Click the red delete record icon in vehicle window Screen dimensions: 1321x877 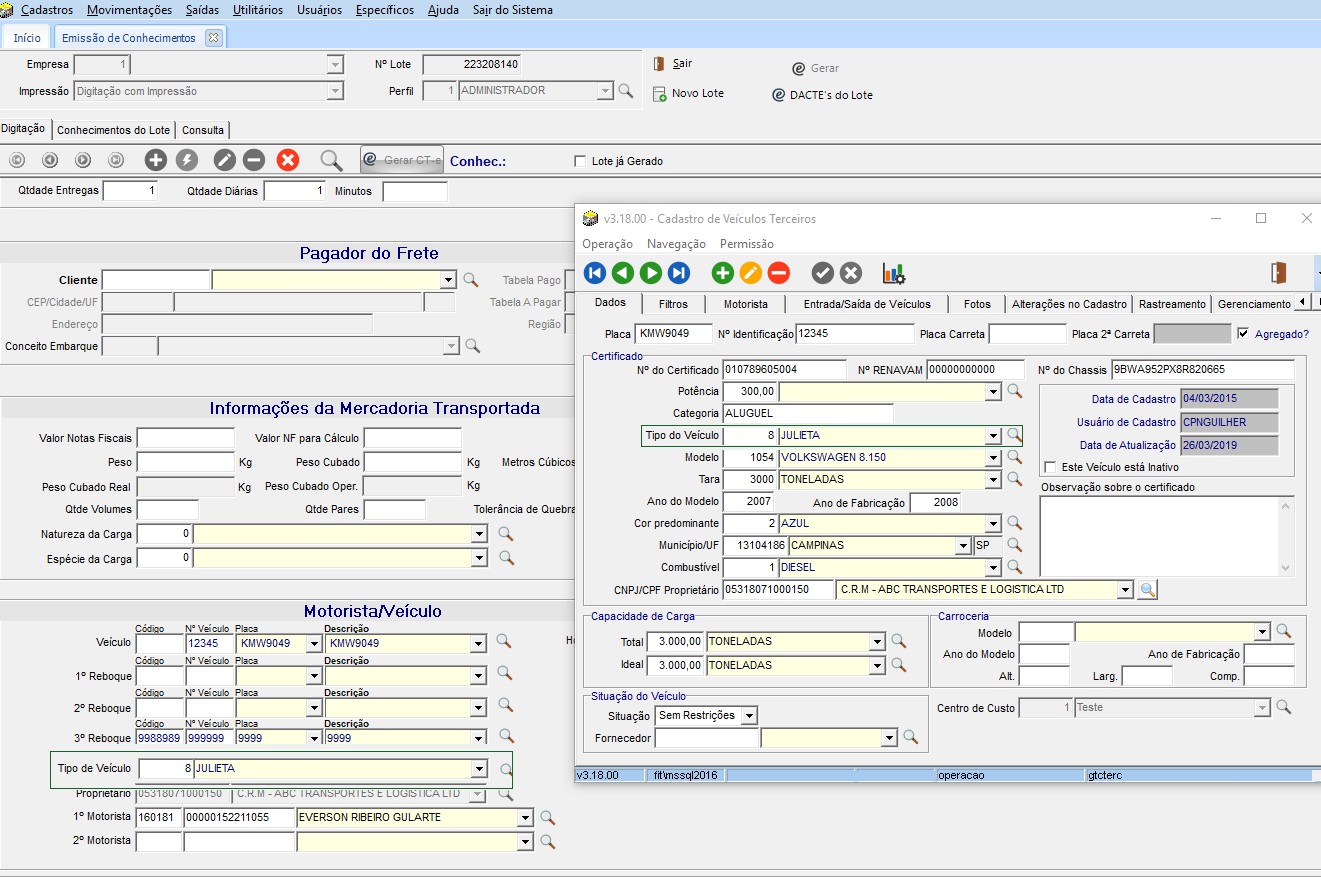click(778, 273)
